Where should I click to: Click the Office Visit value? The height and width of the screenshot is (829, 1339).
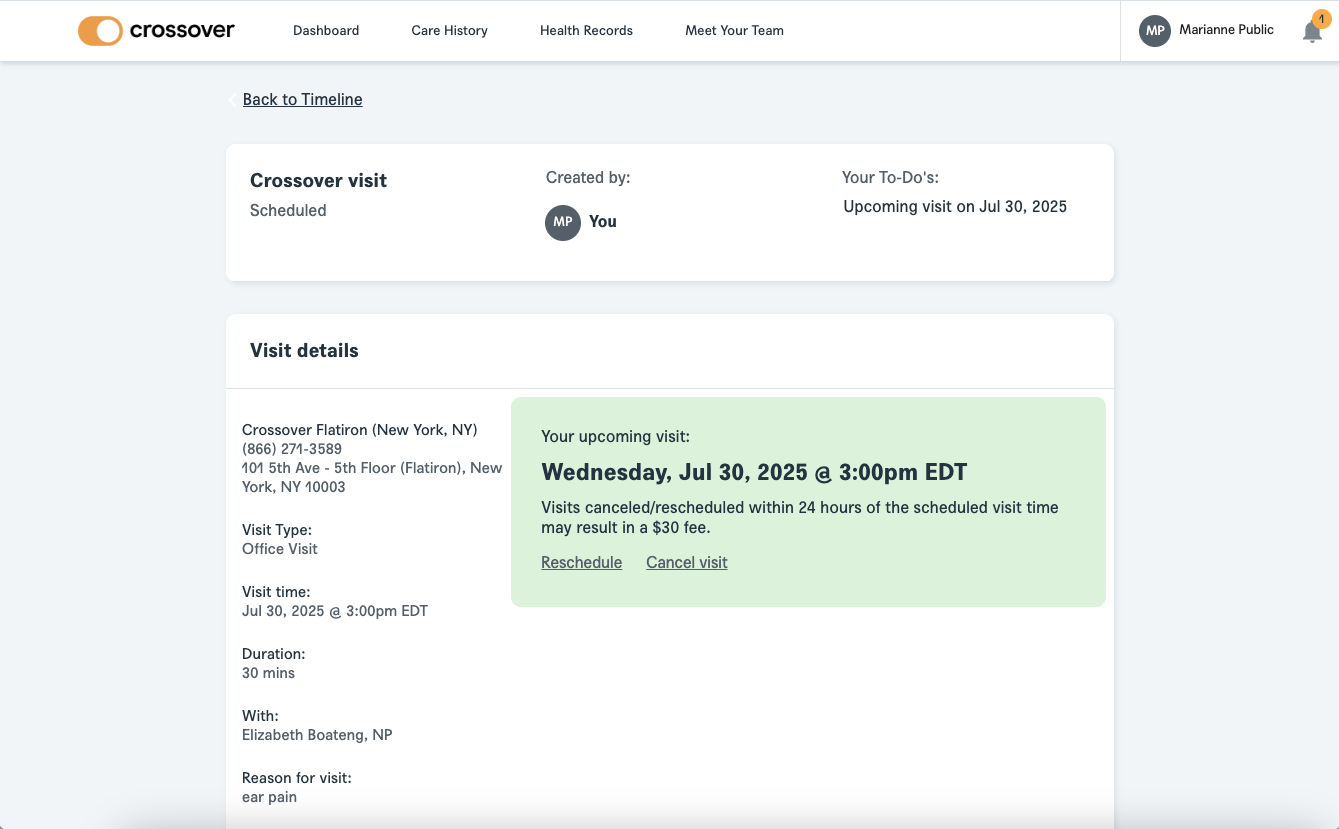tap(280, 549)
